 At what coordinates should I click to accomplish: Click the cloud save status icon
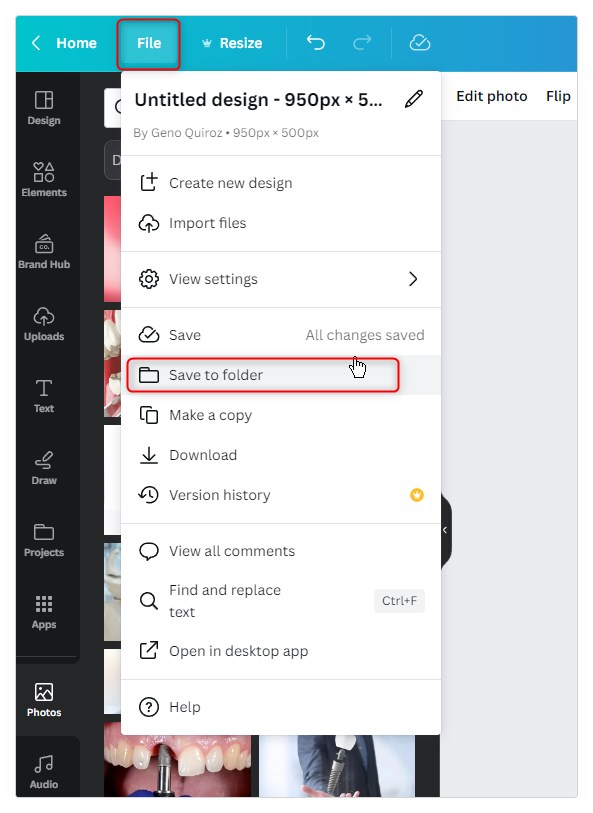[x=419, y=43]
